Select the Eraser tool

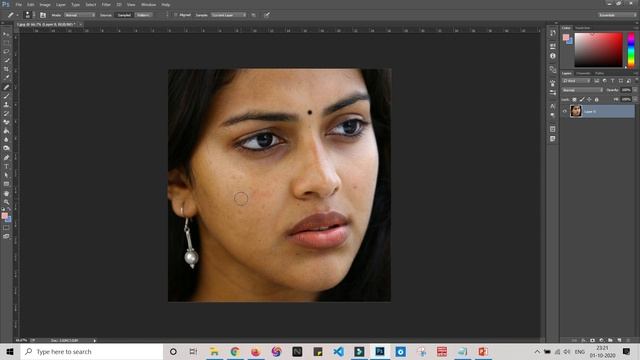(x=6, y=122)
